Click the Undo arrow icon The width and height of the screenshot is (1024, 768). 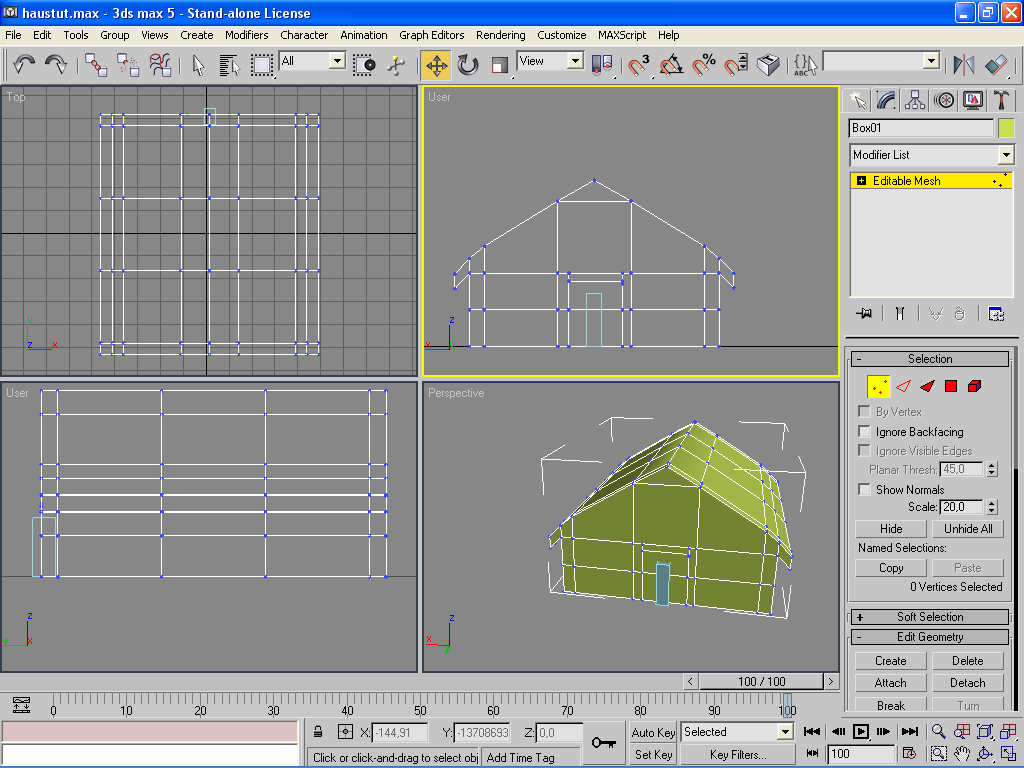[24, 66]
